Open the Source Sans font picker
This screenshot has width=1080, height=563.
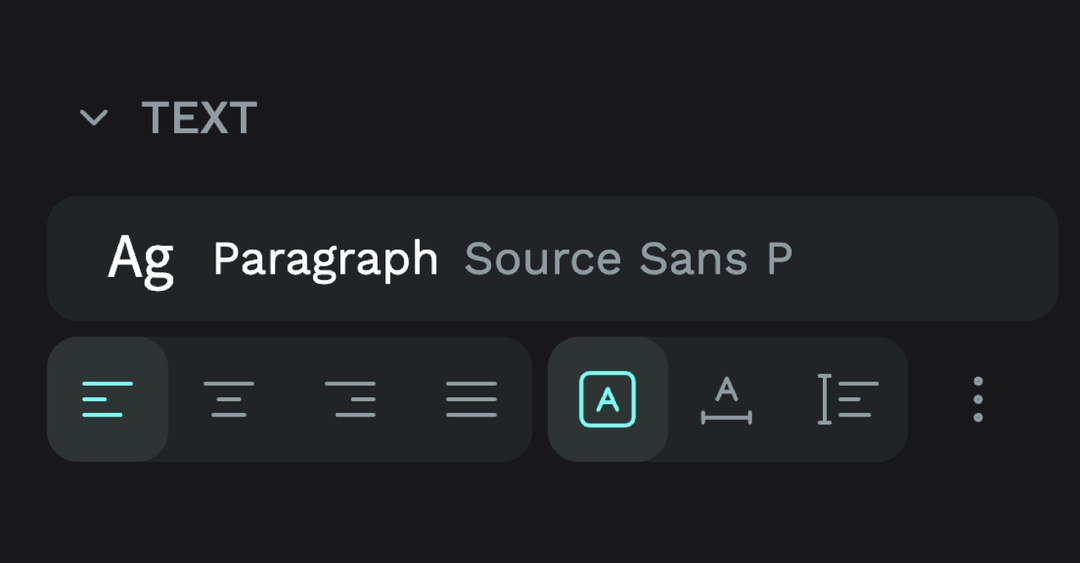click(x=628, y=259)
